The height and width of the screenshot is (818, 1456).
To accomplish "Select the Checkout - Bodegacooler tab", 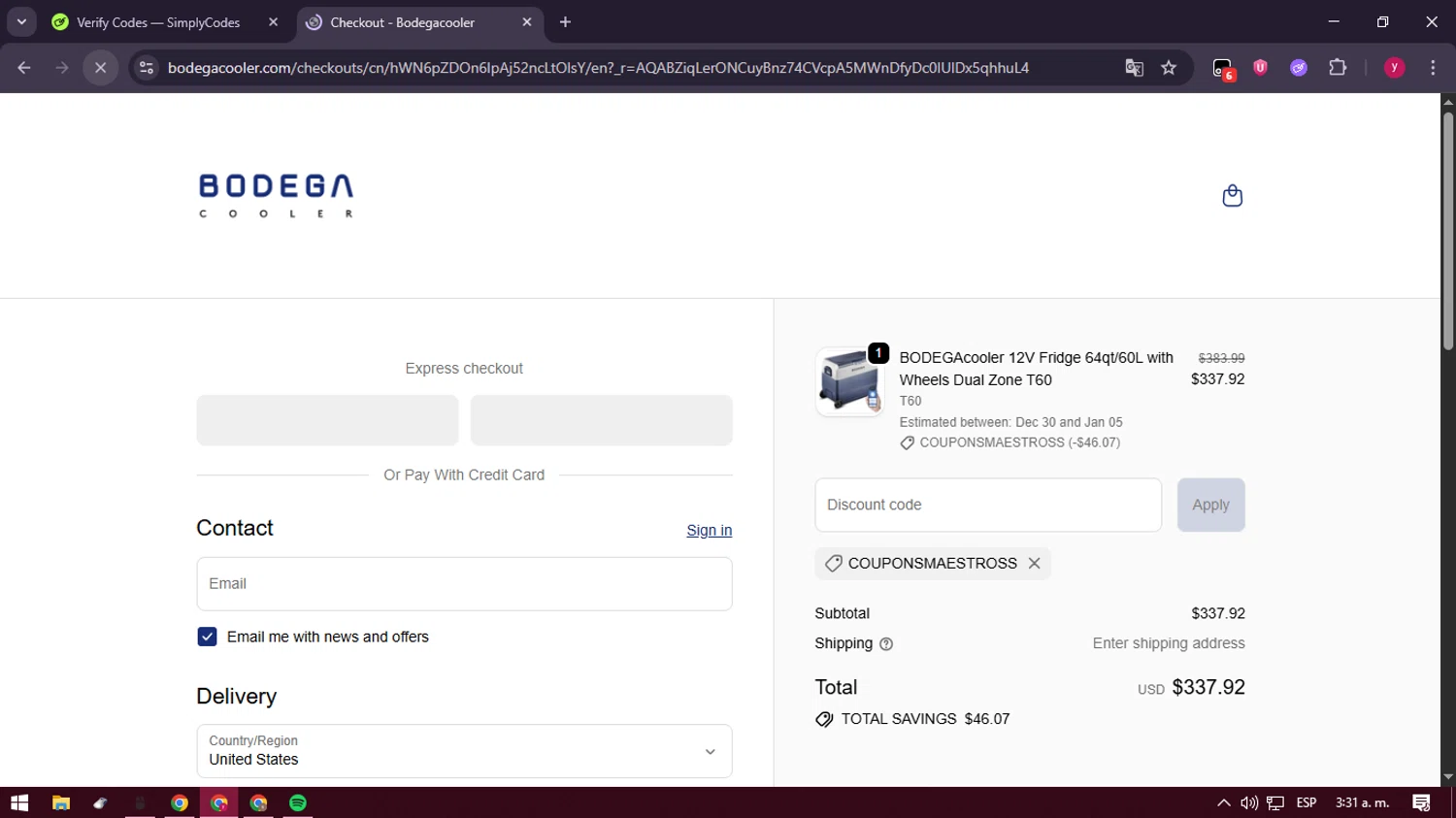I will [x=419, y=22].
